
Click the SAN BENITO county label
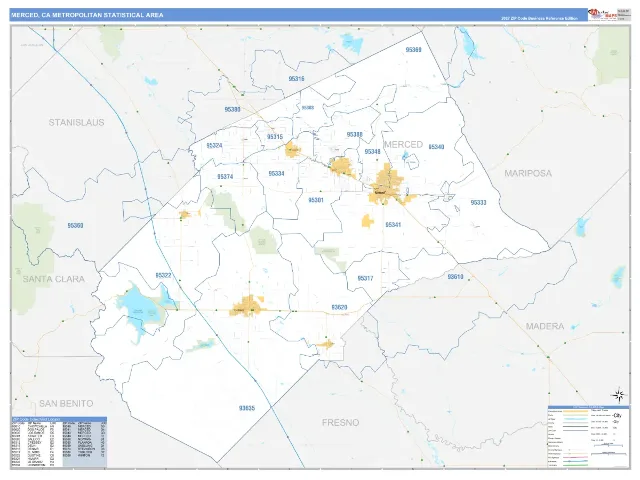66,404
